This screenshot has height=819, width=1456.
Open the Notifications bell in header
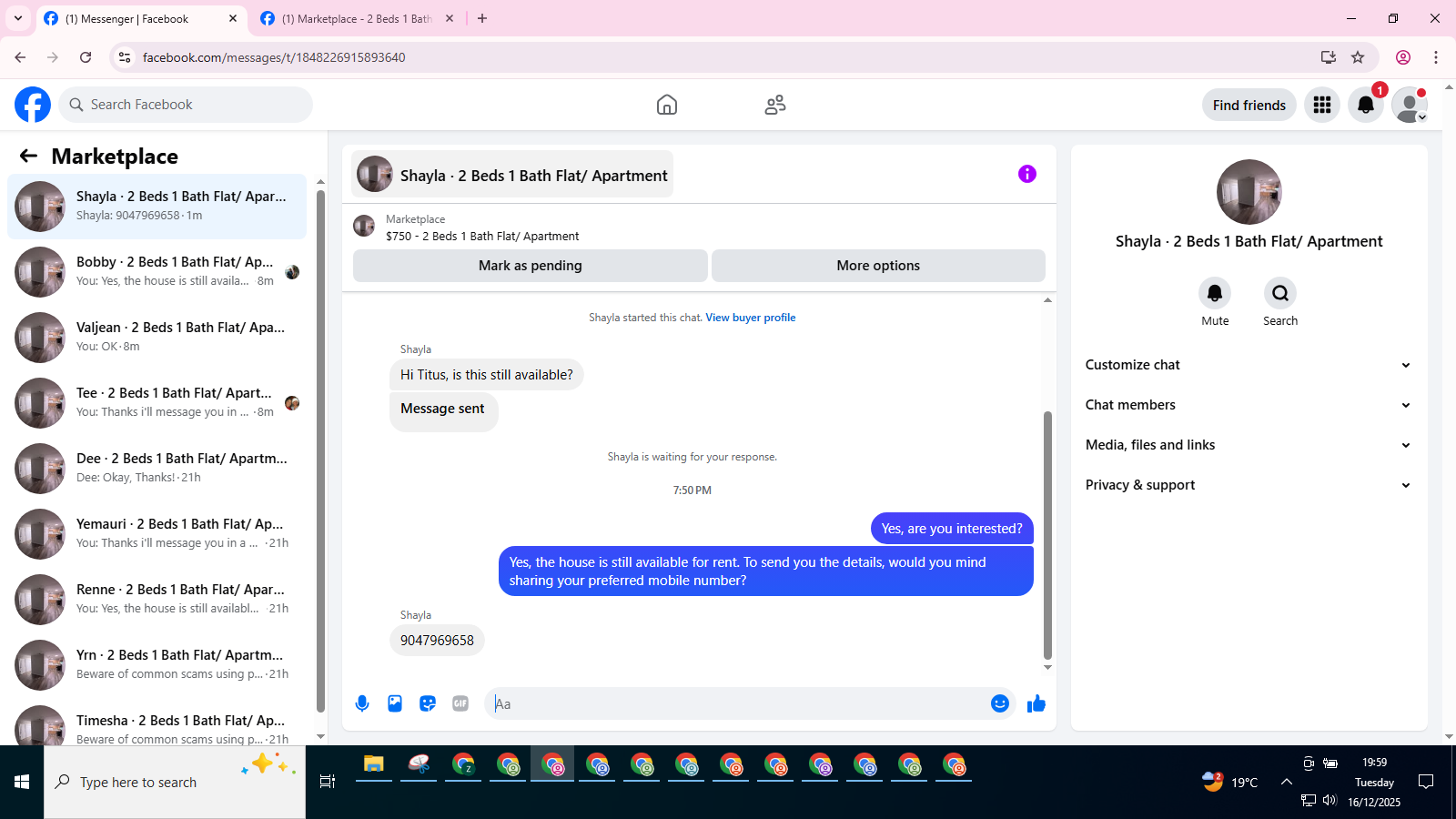1366,105
